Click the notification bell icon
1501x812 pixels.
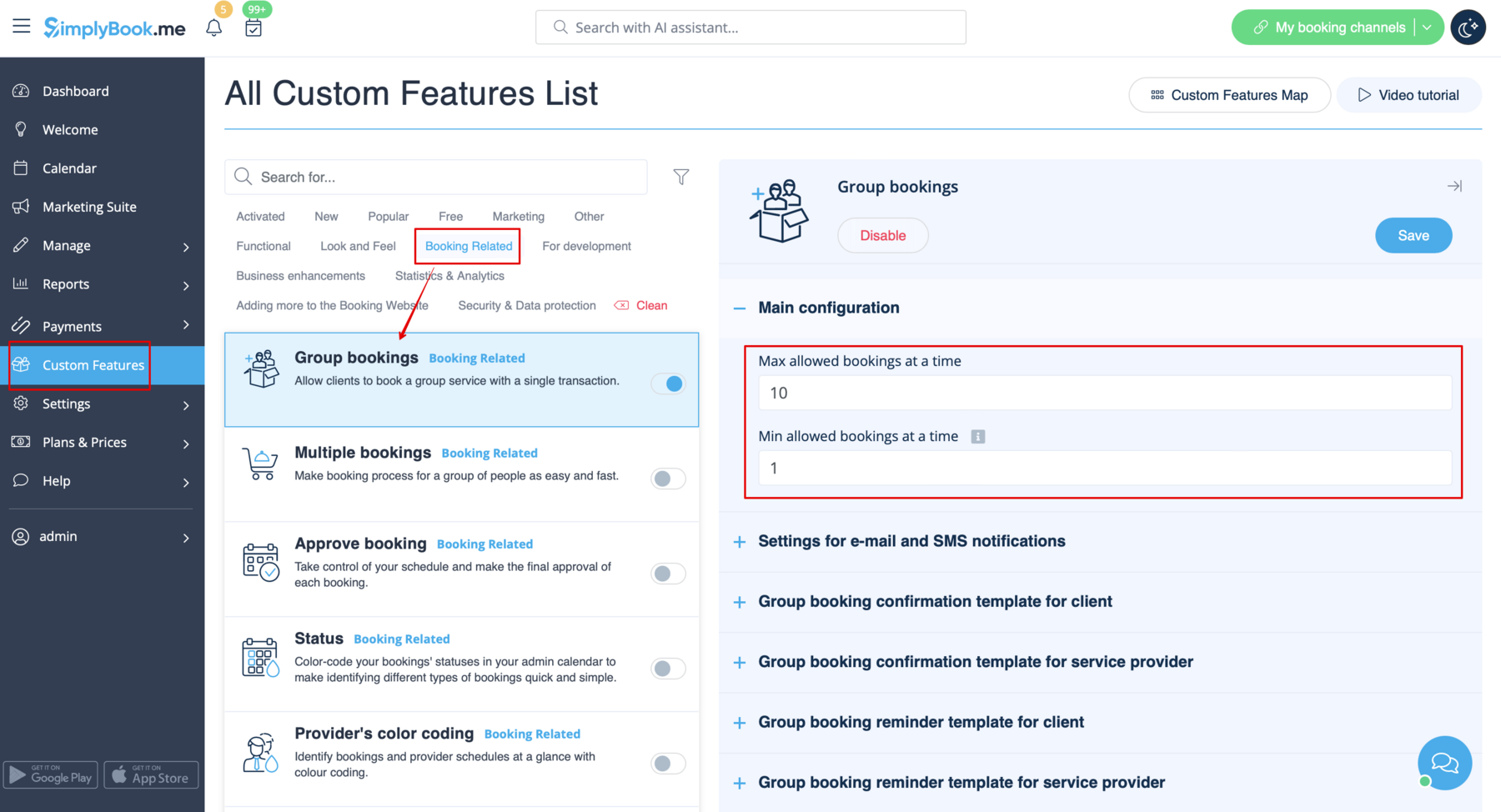pos(213,26)
